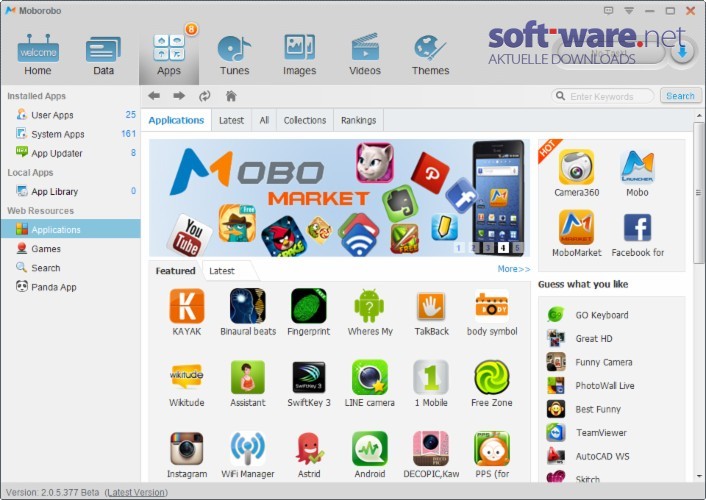The image size is (706, 500).
Task: Click the Mobo Market banner
Action: [x=339, y=198]
